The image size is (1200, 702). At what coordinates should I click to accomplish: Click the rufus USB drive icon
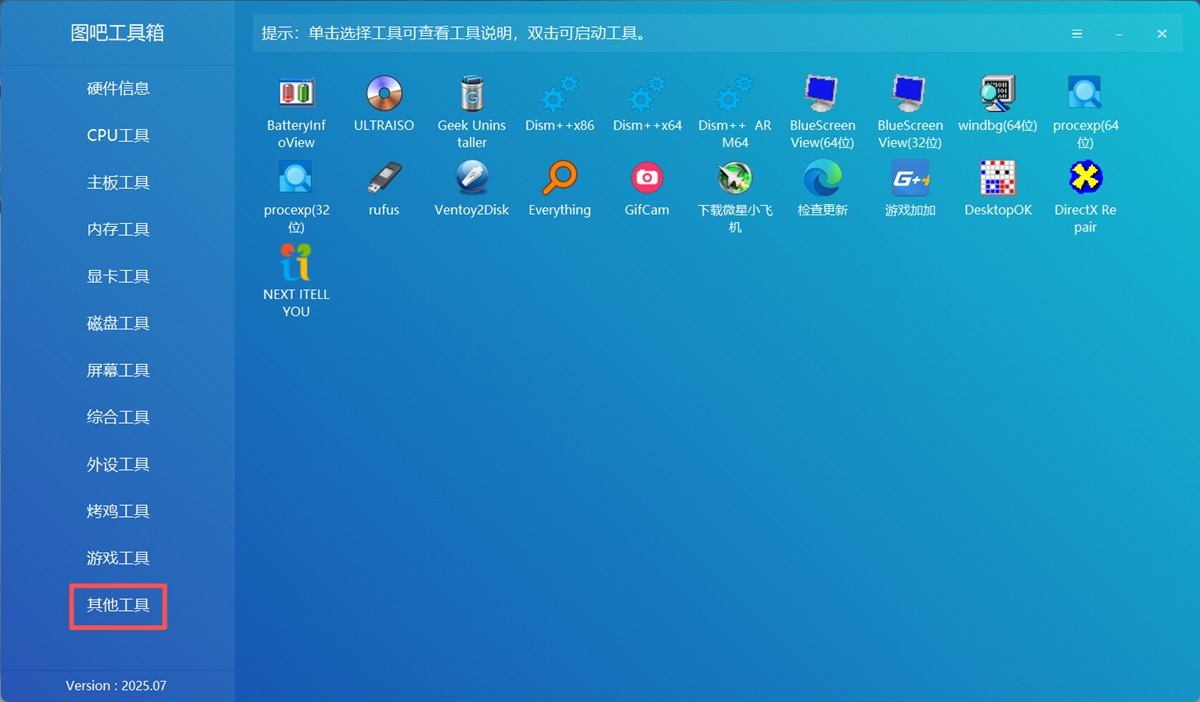384,179
